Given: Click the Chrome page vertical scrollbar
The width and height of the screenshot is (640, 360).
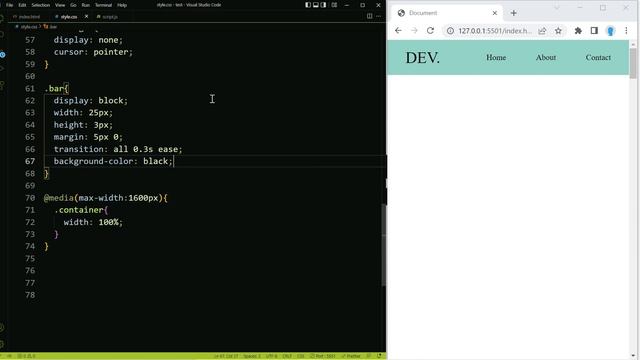Looking at the screenshot, I should point(633,63).
